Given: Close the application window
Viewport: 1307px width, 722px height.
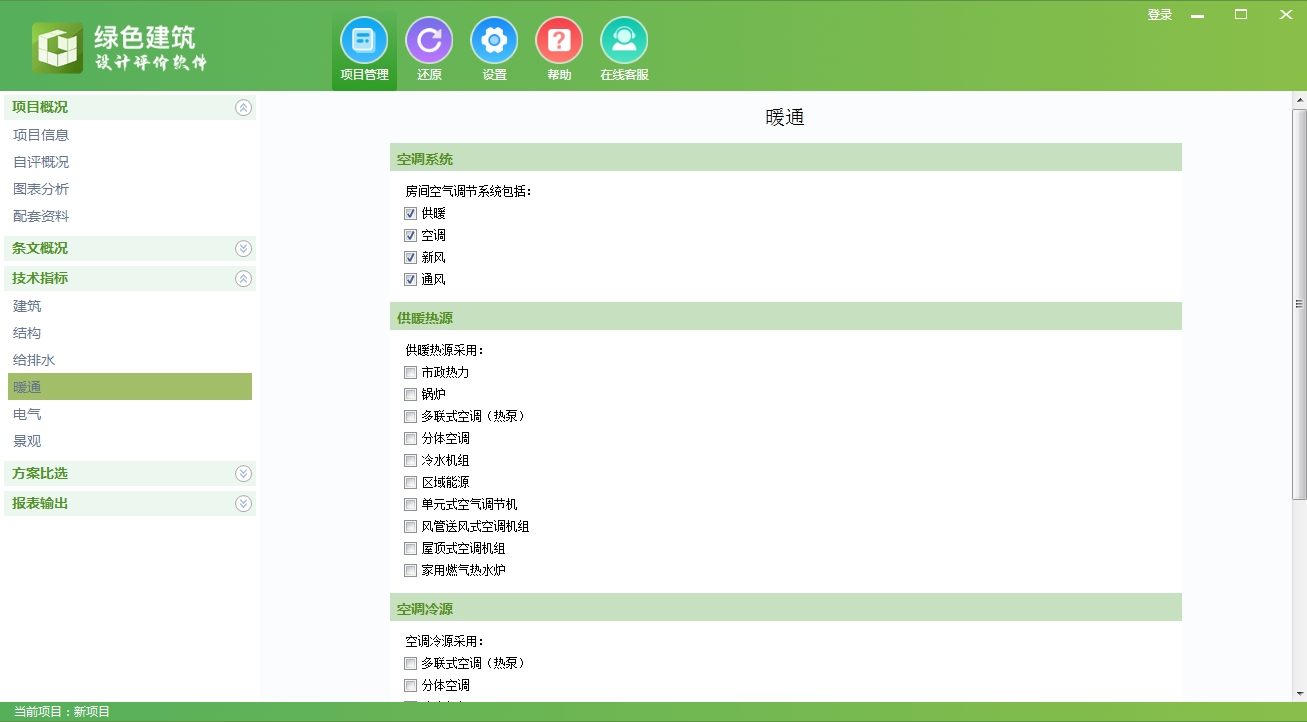Looking at the screenshot, I should coord(1285,15).
